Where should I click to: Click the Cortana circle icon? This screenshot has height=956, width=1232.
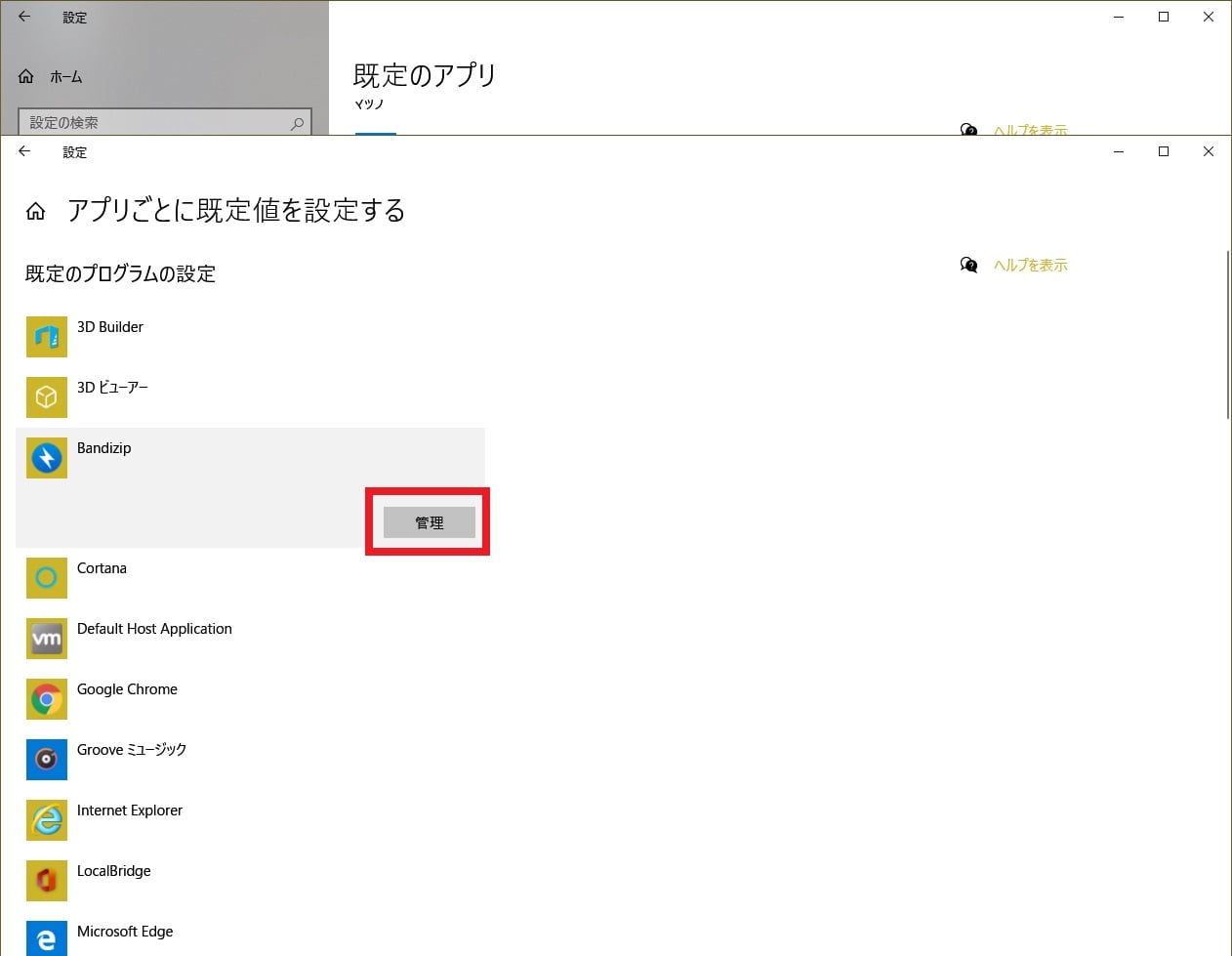pyautogui.click(x=47, y=578)
